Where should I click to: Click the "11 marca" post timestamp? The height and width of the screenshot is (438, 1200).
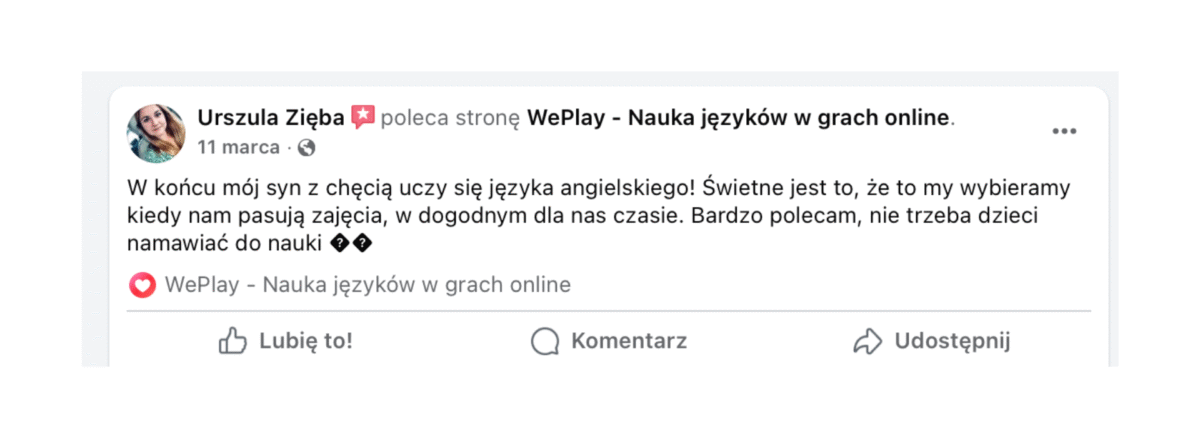[238, 148]
